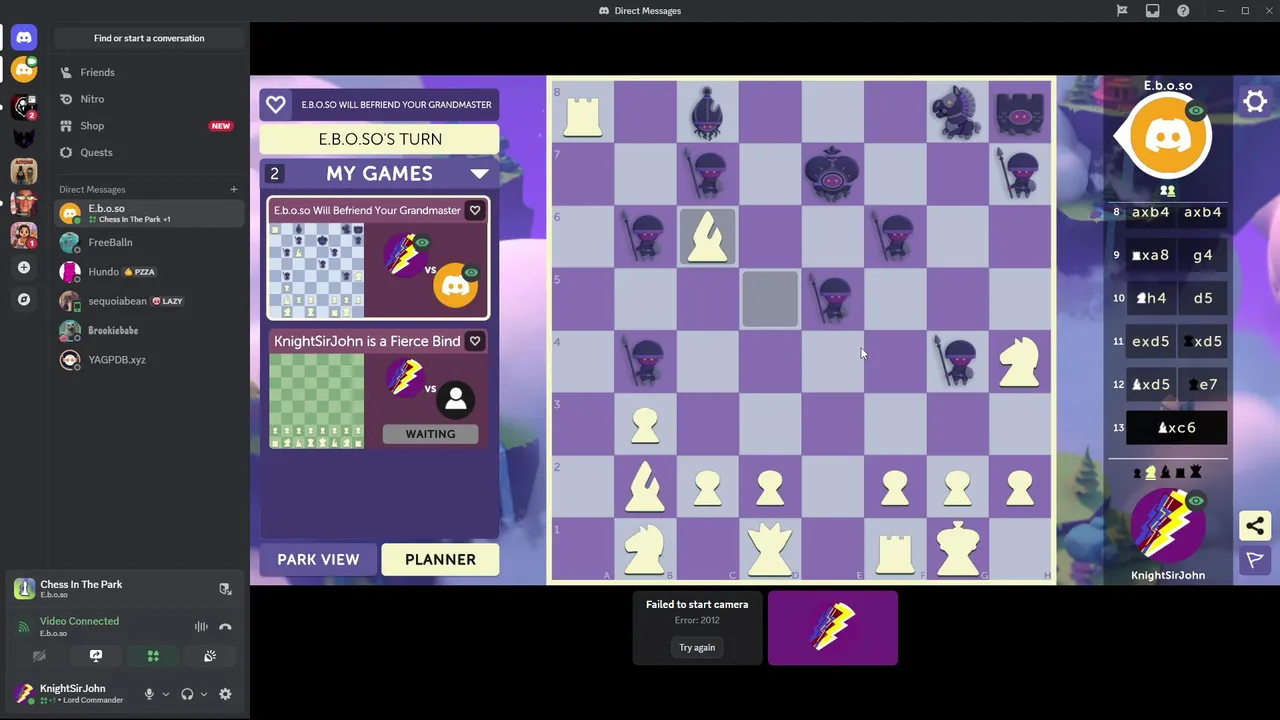This screenshot has width=1280, height=720.
Task: Open the Brookiebabe direct message
Action: point(149,330)
